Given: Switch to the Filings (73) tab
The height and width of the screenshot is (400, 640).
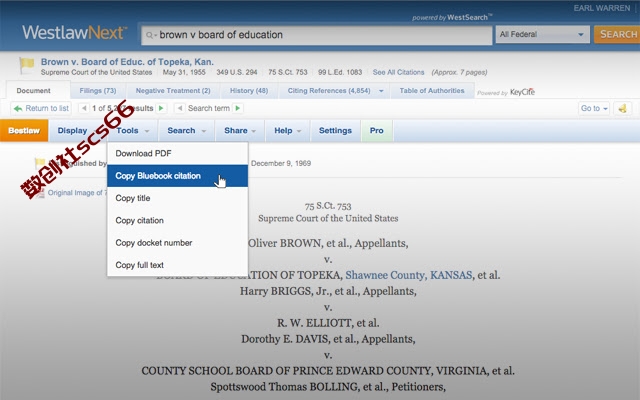Looking at the screenshot, I should 98,91.
